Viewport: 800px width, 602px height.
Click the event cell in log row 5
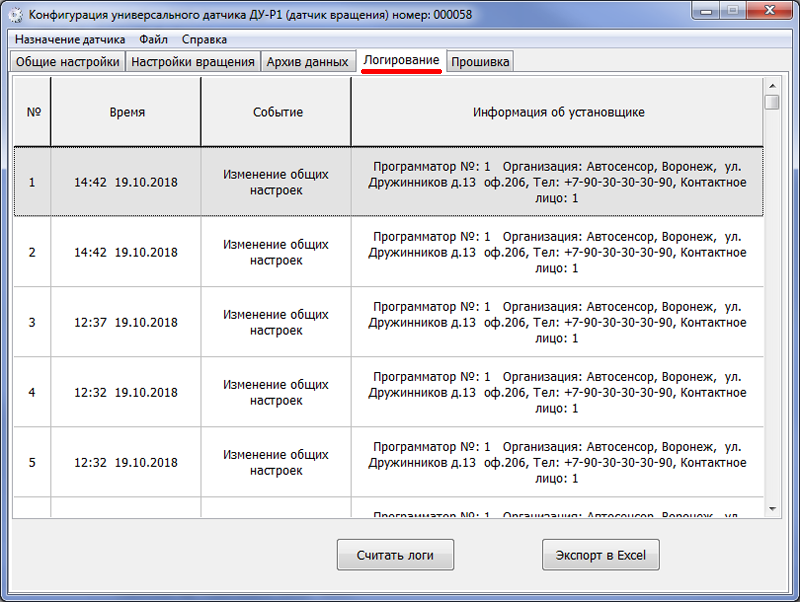(276, 462)
